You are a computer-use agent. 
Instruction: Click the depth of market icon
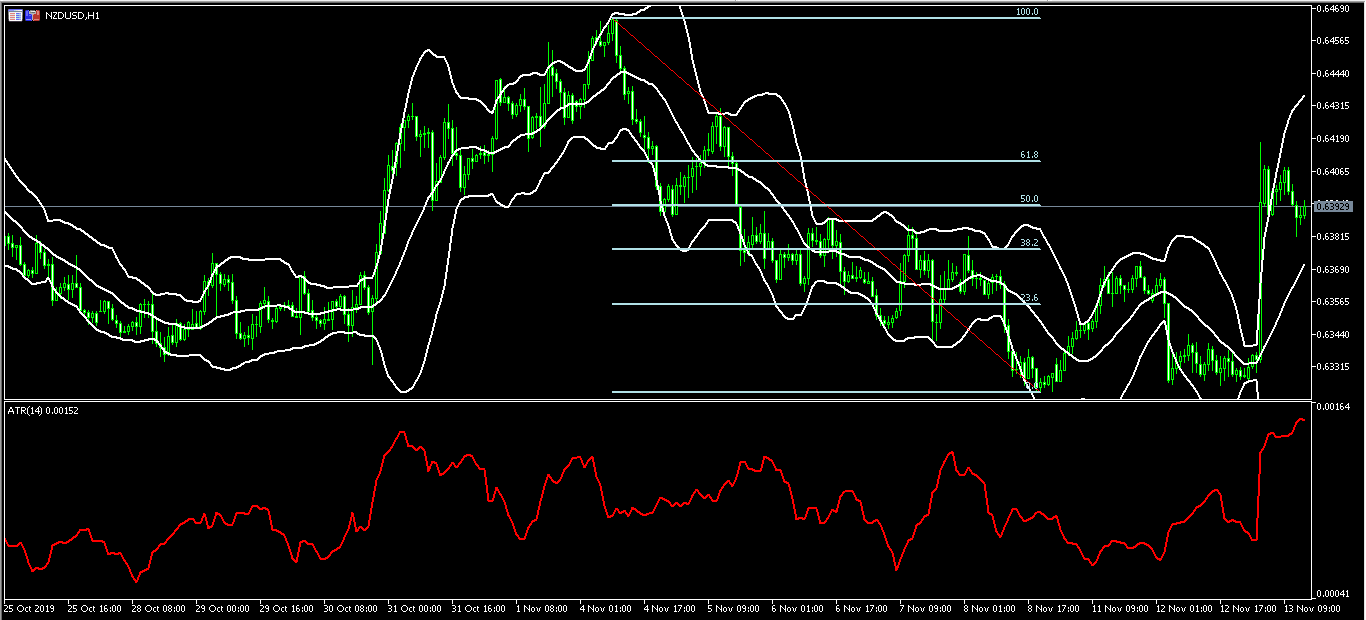click(15, 15)
